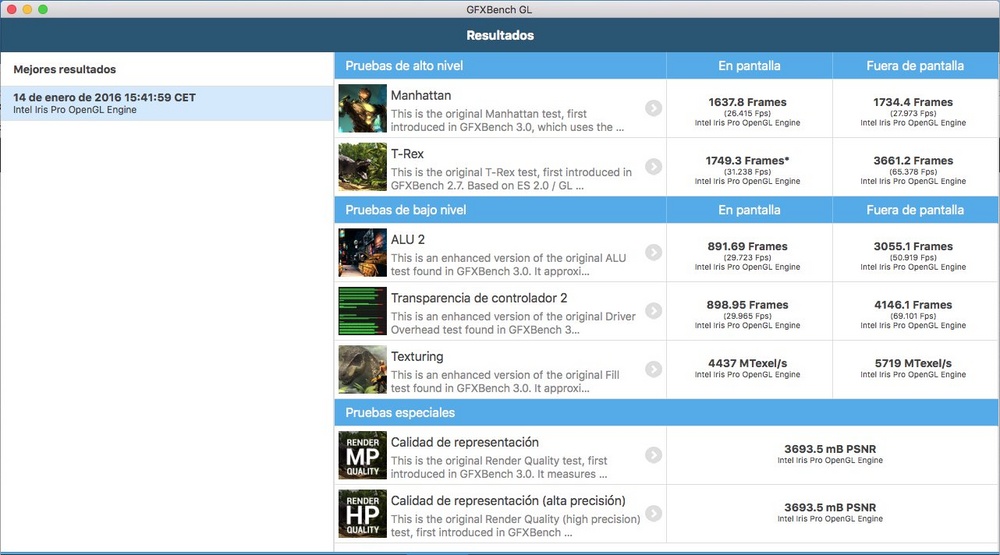Click the Texturing test title
Image resolution: width=1000 pixels, height=555 pixels.
[416, 356]
